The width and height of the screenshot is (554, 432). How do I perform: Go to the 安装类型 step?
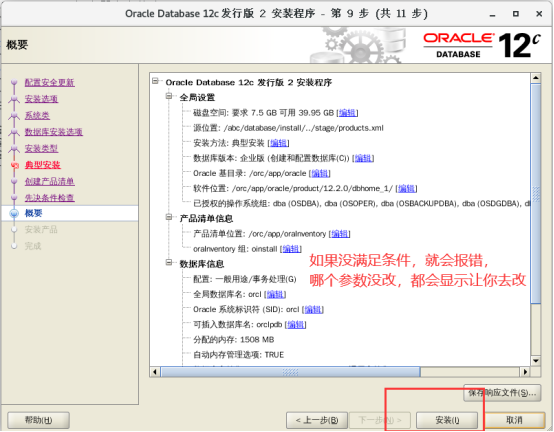pos(41,149)
